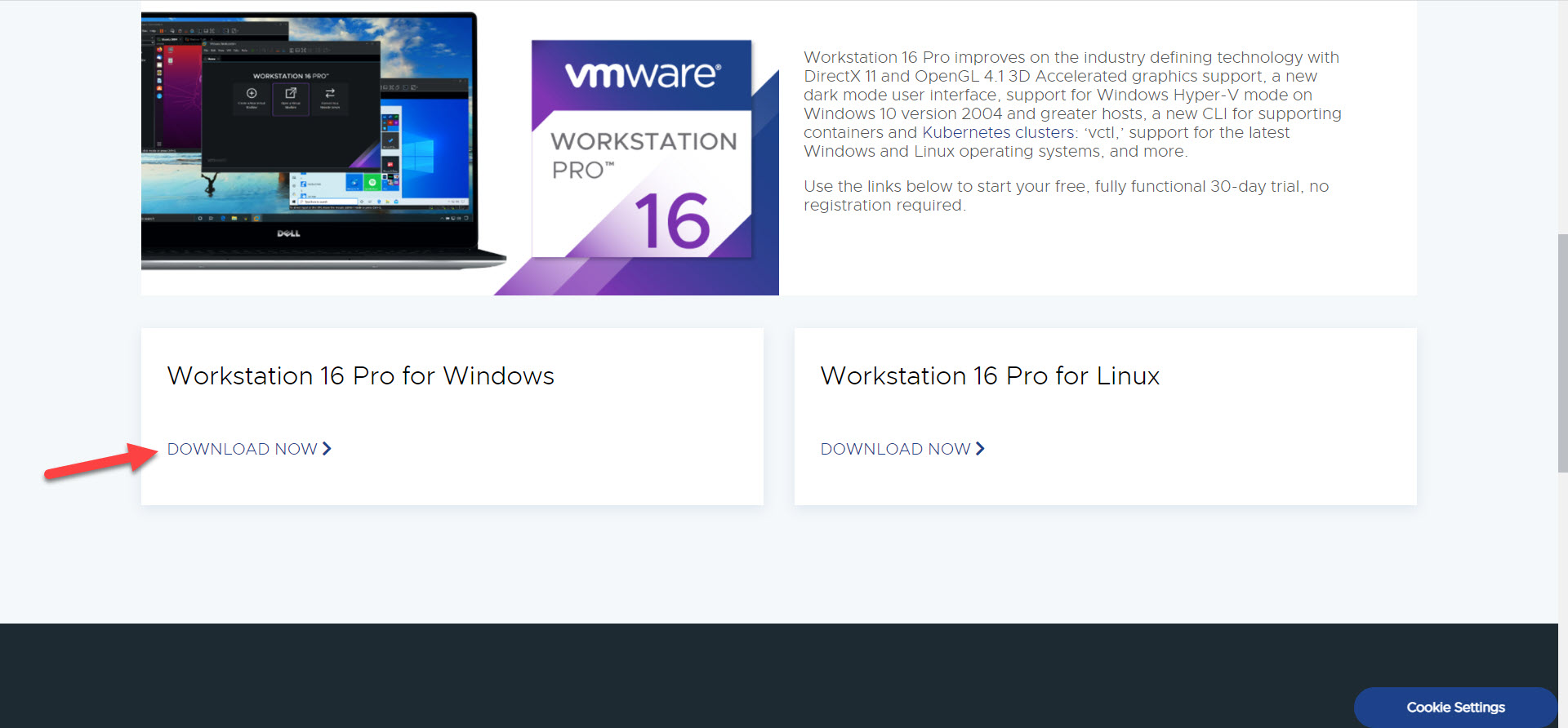This screenshot has width=1568, height=728.
Task: Click the vmware logo on the box art
Action: point(643,74)
